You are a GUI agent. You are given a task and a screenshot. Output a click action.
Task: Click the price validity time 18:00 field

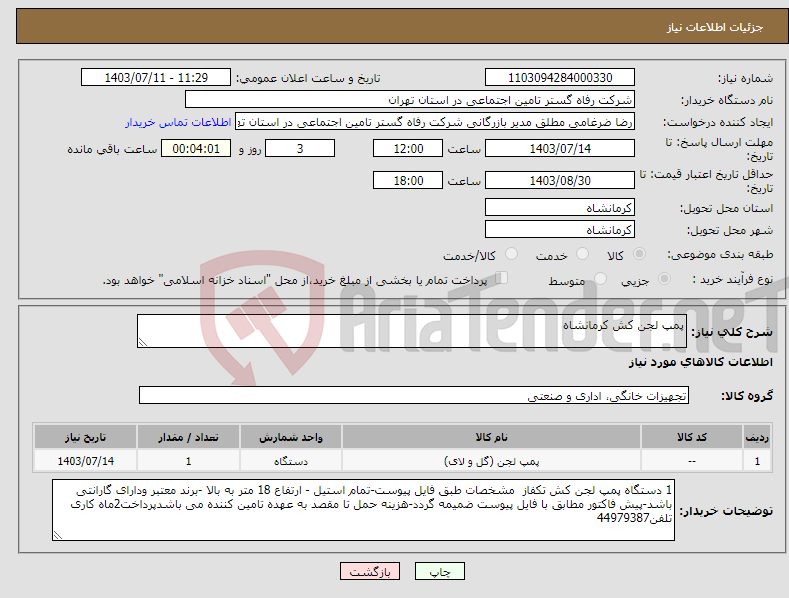pos(408,180)
